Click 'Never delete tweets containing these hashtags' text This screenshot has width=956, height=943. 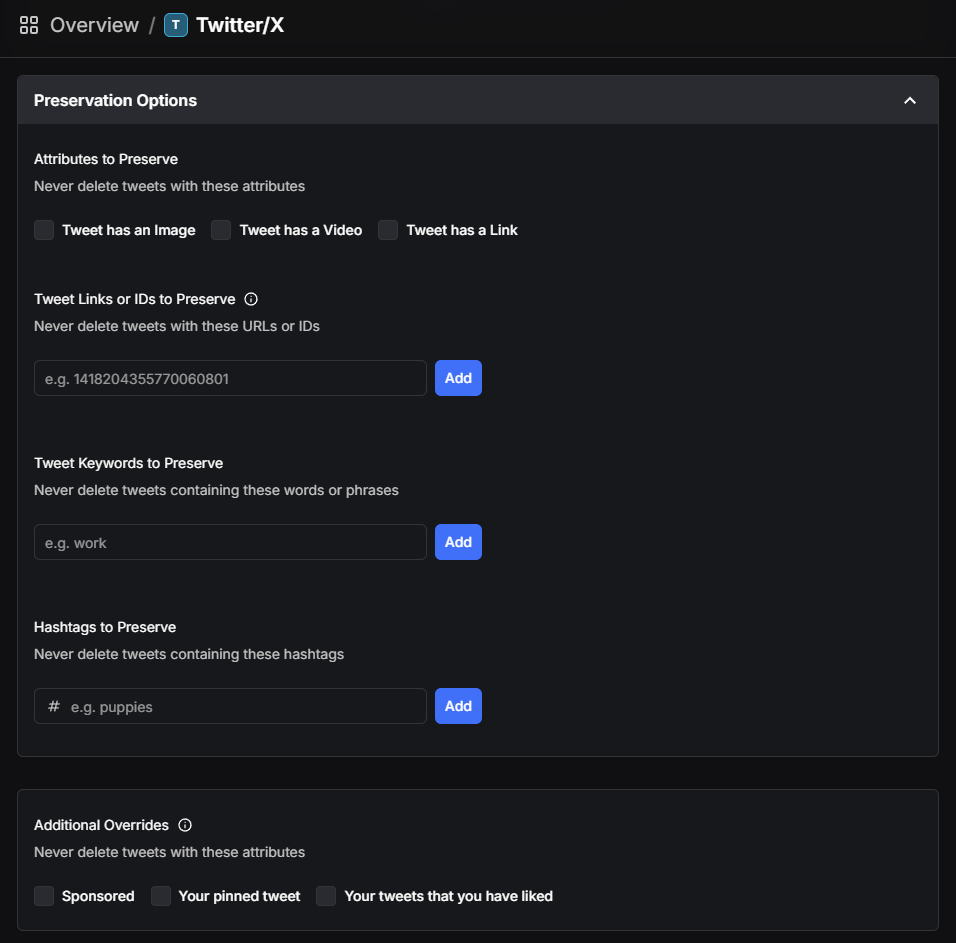point(189,655)
